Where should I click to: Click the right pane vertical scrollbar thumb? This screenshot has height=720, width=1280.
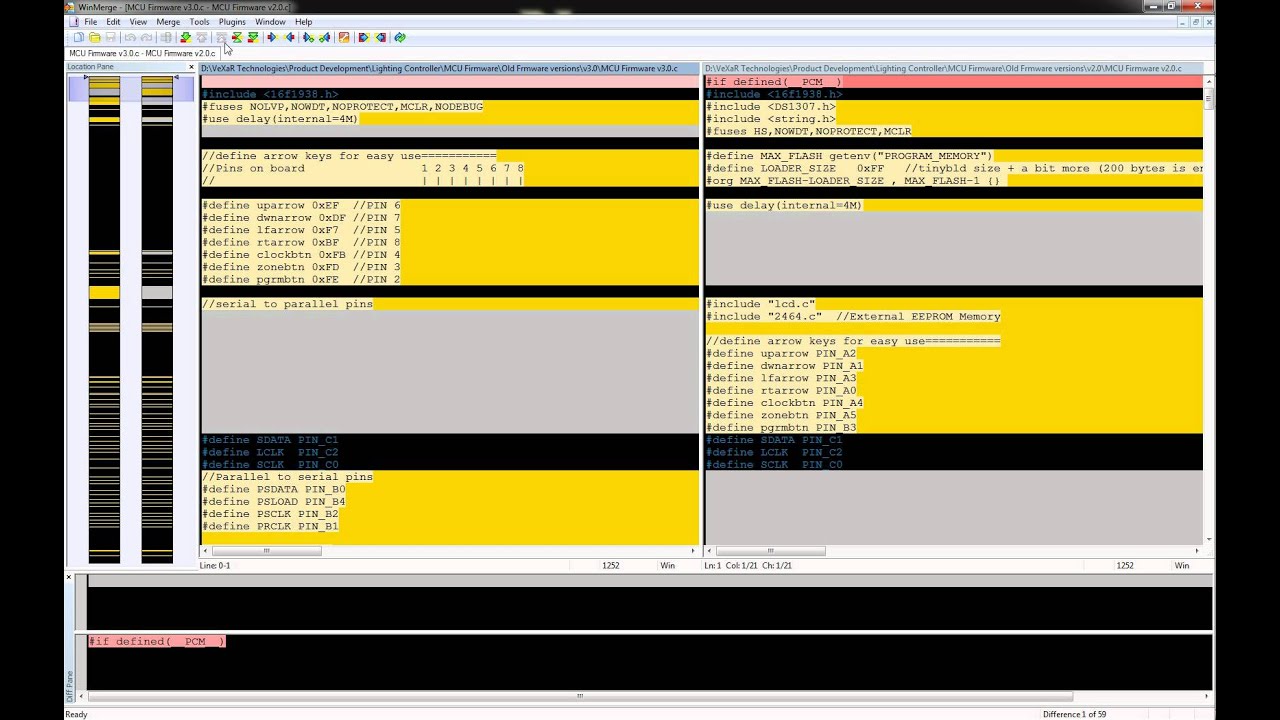pos(1209,97)
